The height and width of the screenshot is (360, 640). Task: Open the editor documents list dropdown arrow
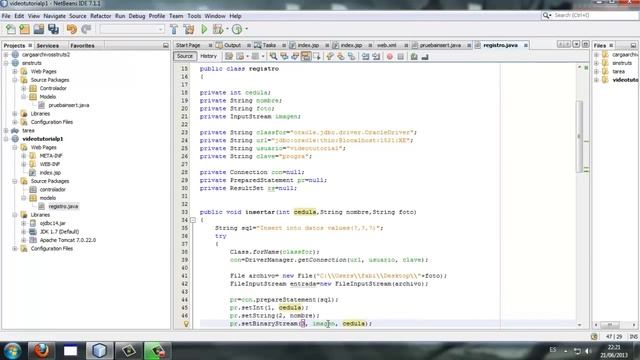[x=576, y=44]
